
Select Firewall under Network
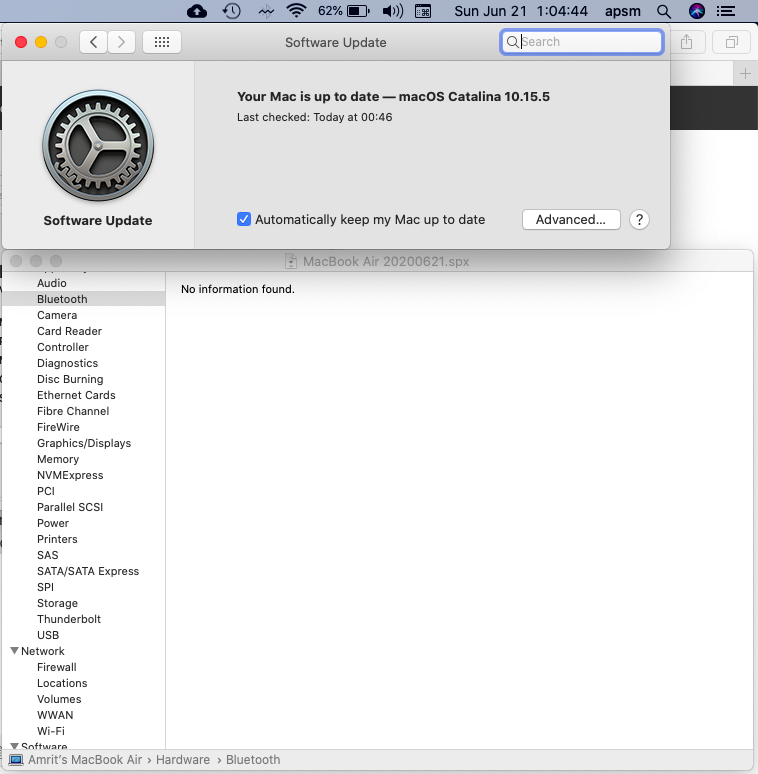(57, 667)
